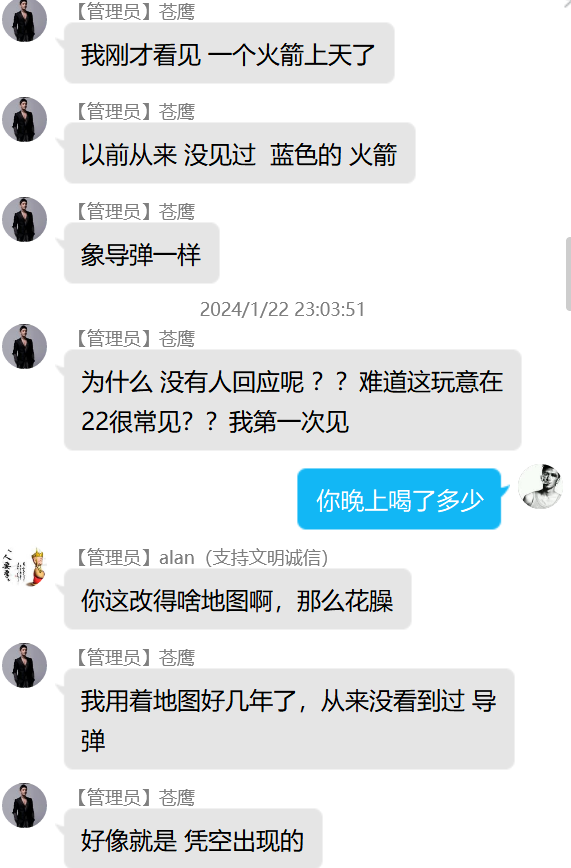571x868 pixels.
Task: Click avatar beside the 象导弹一样 message
Action: coord(24,219)
